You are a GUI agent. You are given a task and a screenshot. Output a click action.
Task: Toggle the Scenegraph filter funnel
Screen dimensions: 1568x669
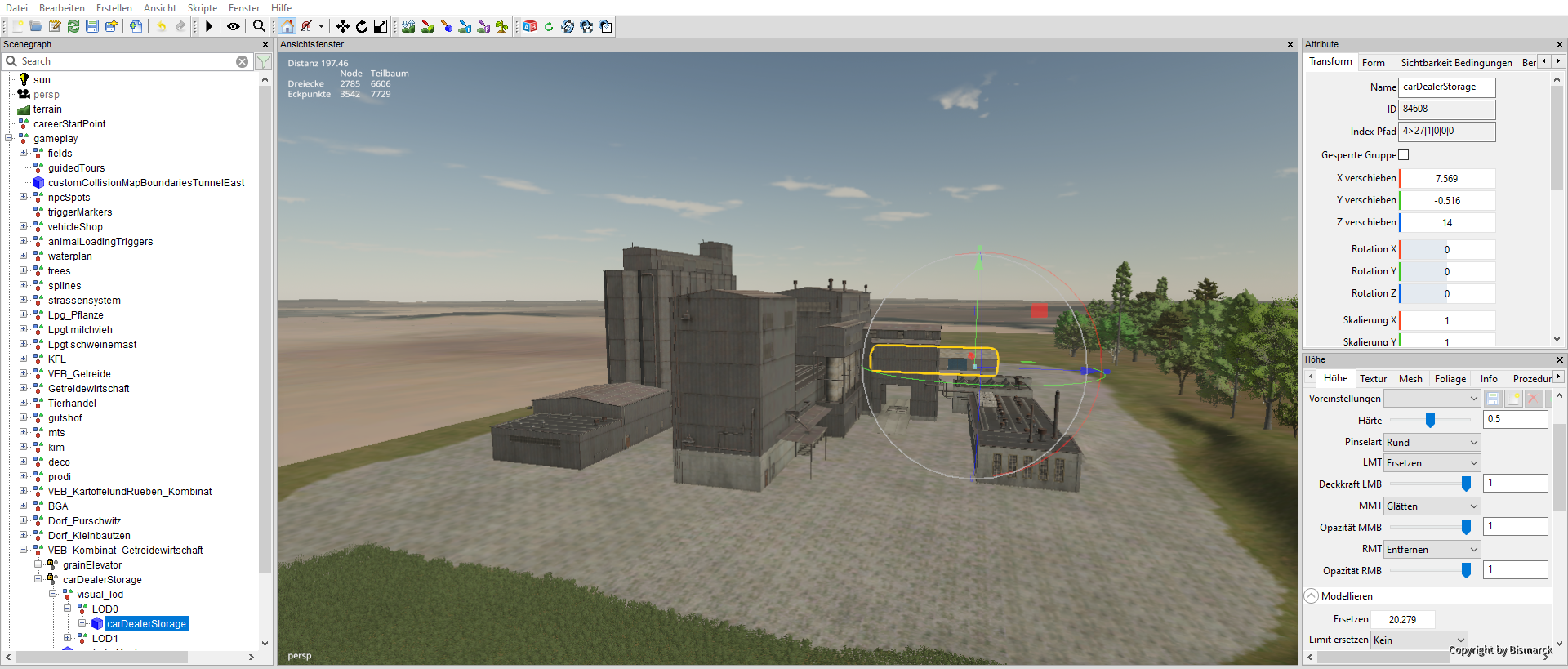263,62
